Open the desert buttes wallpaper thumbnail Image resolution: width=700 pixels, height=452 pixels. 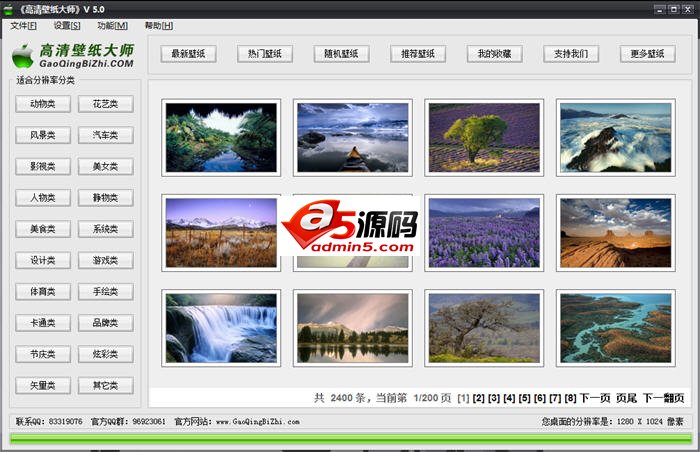616,233
